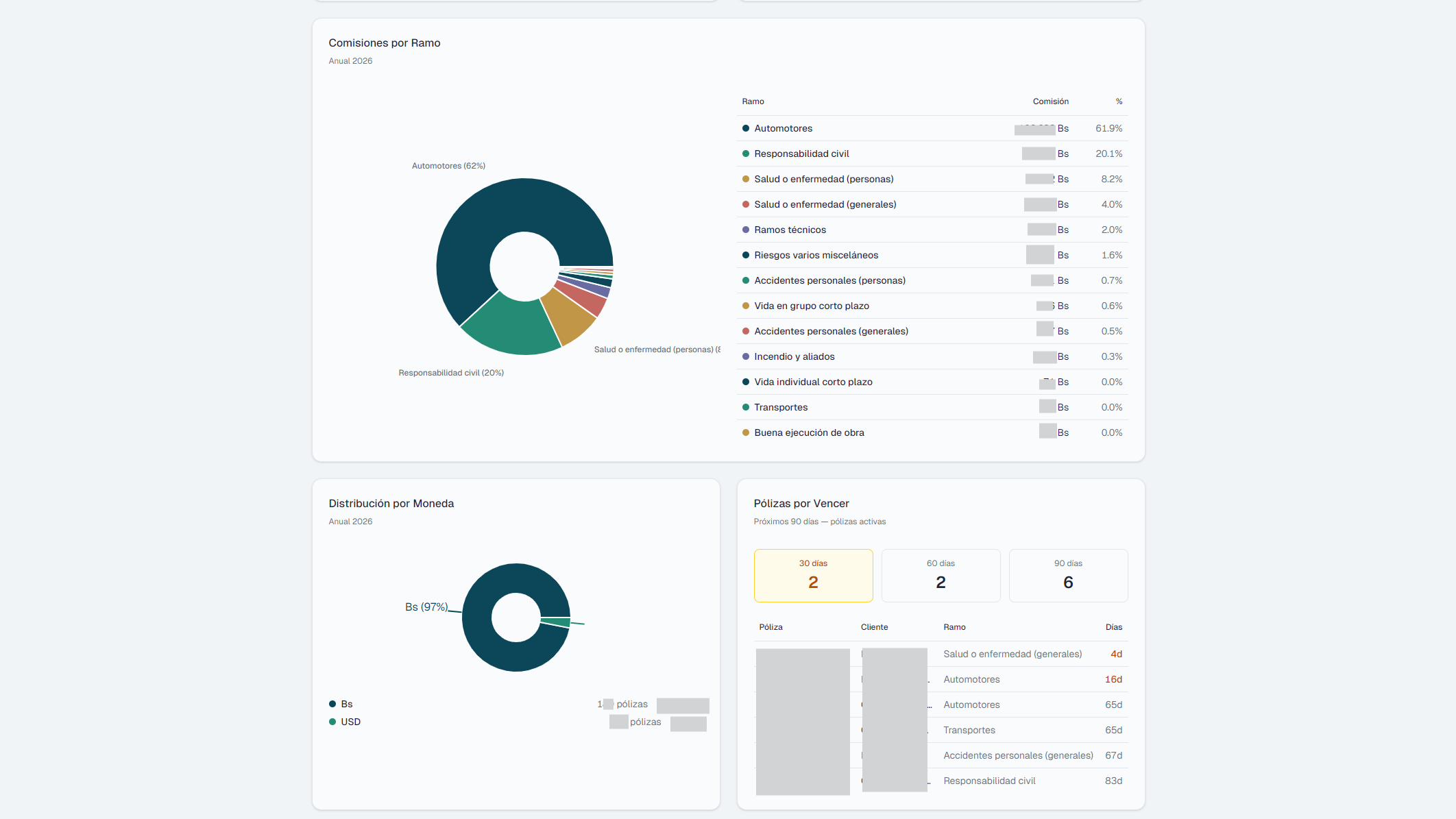The image size is (1456, 819).
Task: Click the Riesgos varios misceláneos legend dot
Action: click(x=745, y=255)
